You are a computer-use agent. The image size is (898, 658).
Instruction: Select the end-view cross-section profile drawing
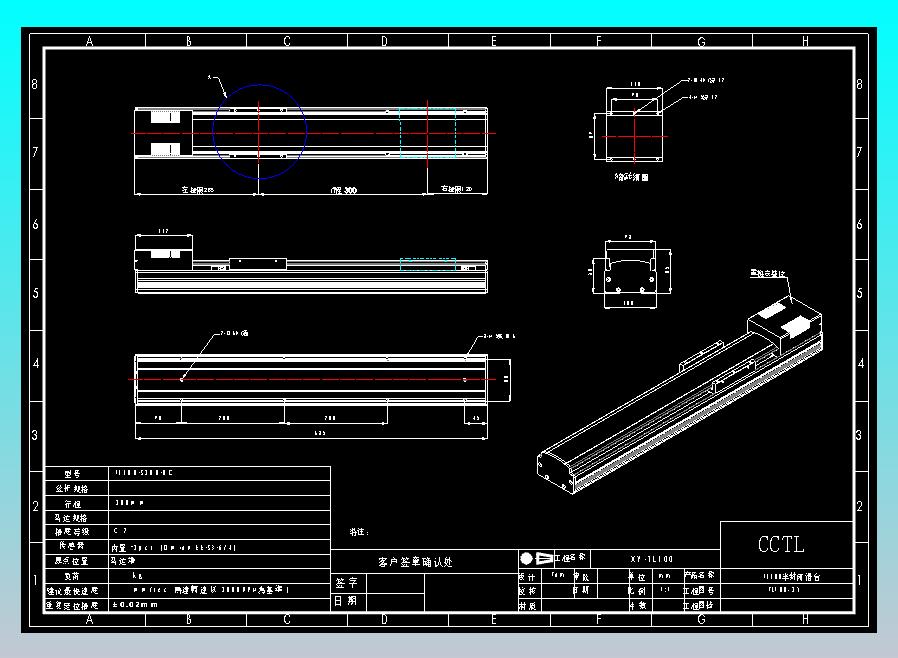coord(629,270)
